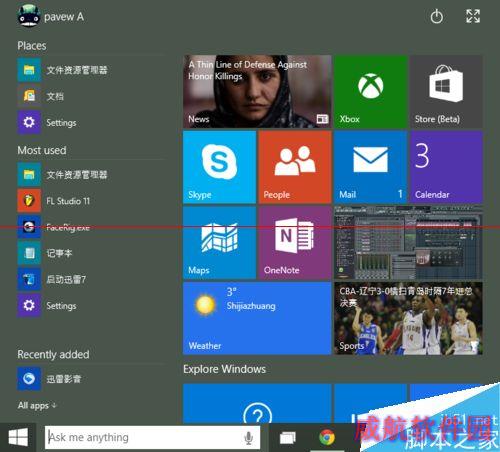This screenshot has height=452, width=500.
Task: Click the microphone icon in search box
Action: [248, 437]
